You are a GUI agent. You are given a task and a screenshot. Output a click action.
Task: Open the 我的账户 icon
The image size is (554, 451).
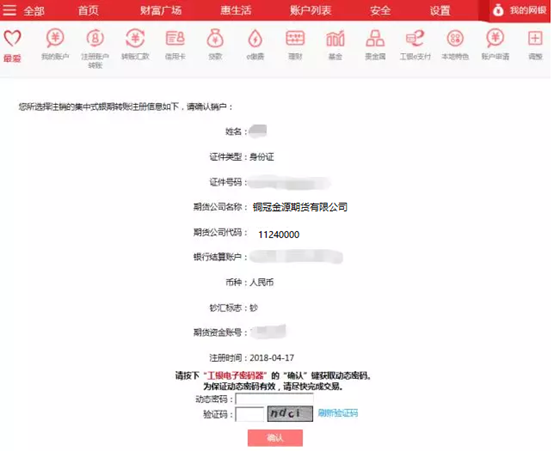click(55, 38)
